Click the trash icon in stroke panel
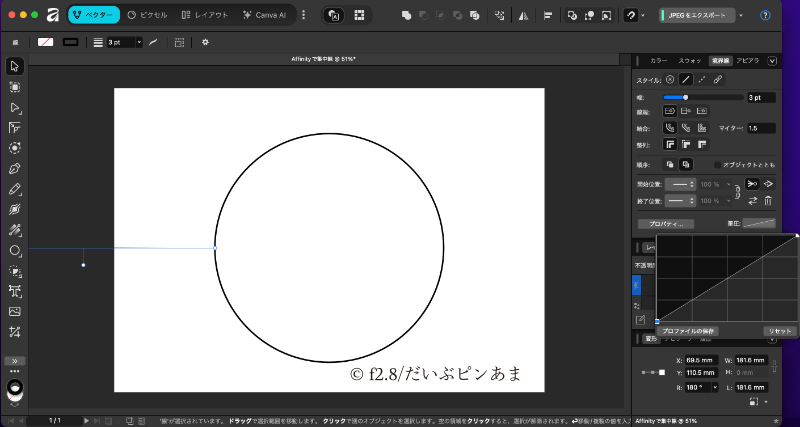Image resolution: width=800 pixels, height=427 pixels. [769, 201]
